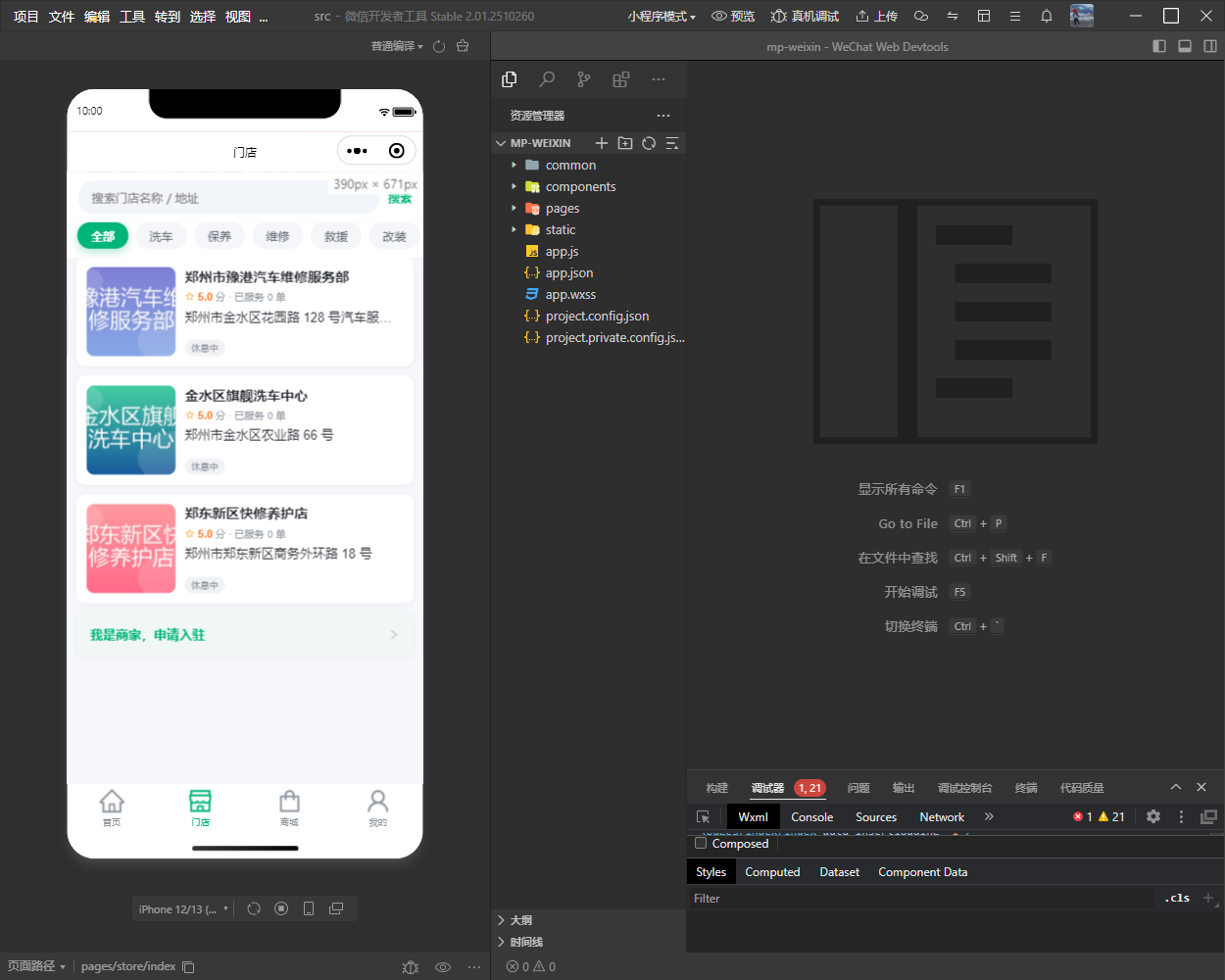This screenshot has width=1225, height=980.
Task: Toggle the preview eye in status bar
Action: pyautogui.click(x=443, y=966)
